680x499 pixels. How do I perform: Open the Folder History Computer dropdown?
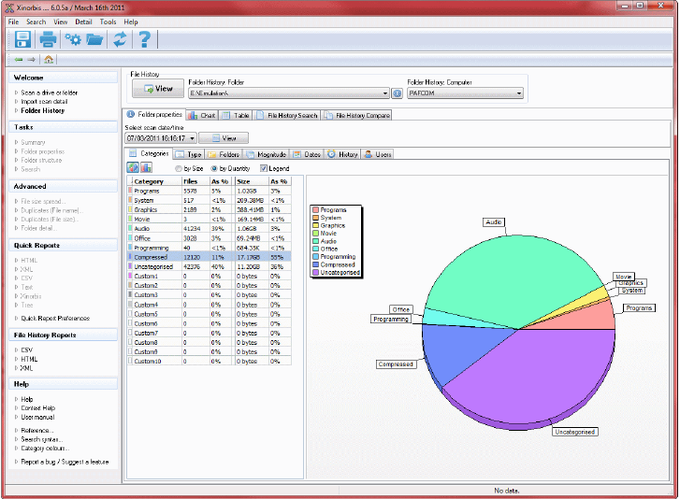(519, 93)
